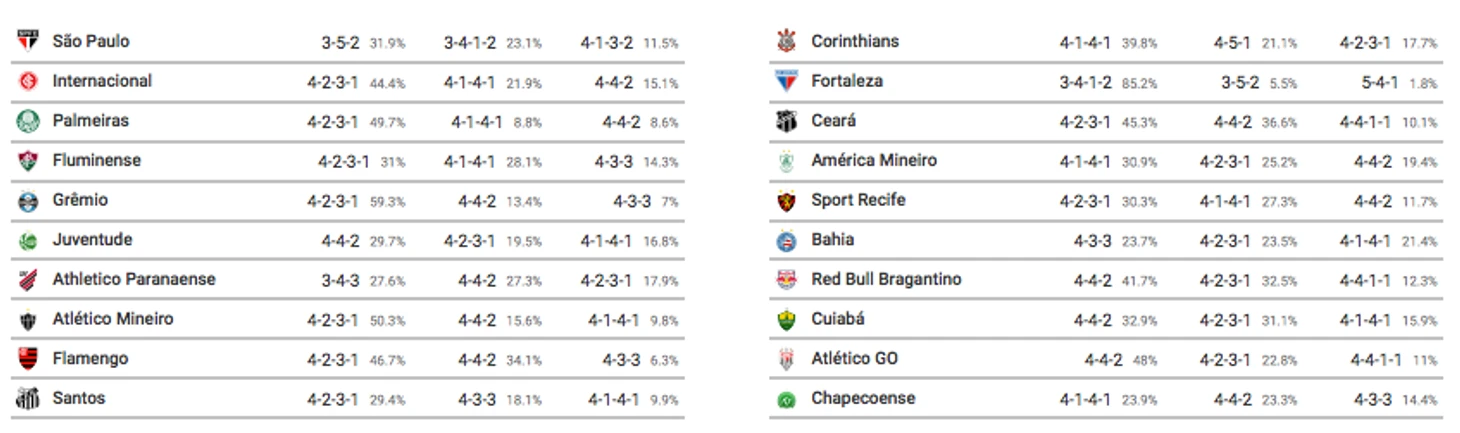Viewport: 1460px width, 433px height.
Task: Click the Cuiabá club crest
Action: pyautogui.click(x=787, y=320)
